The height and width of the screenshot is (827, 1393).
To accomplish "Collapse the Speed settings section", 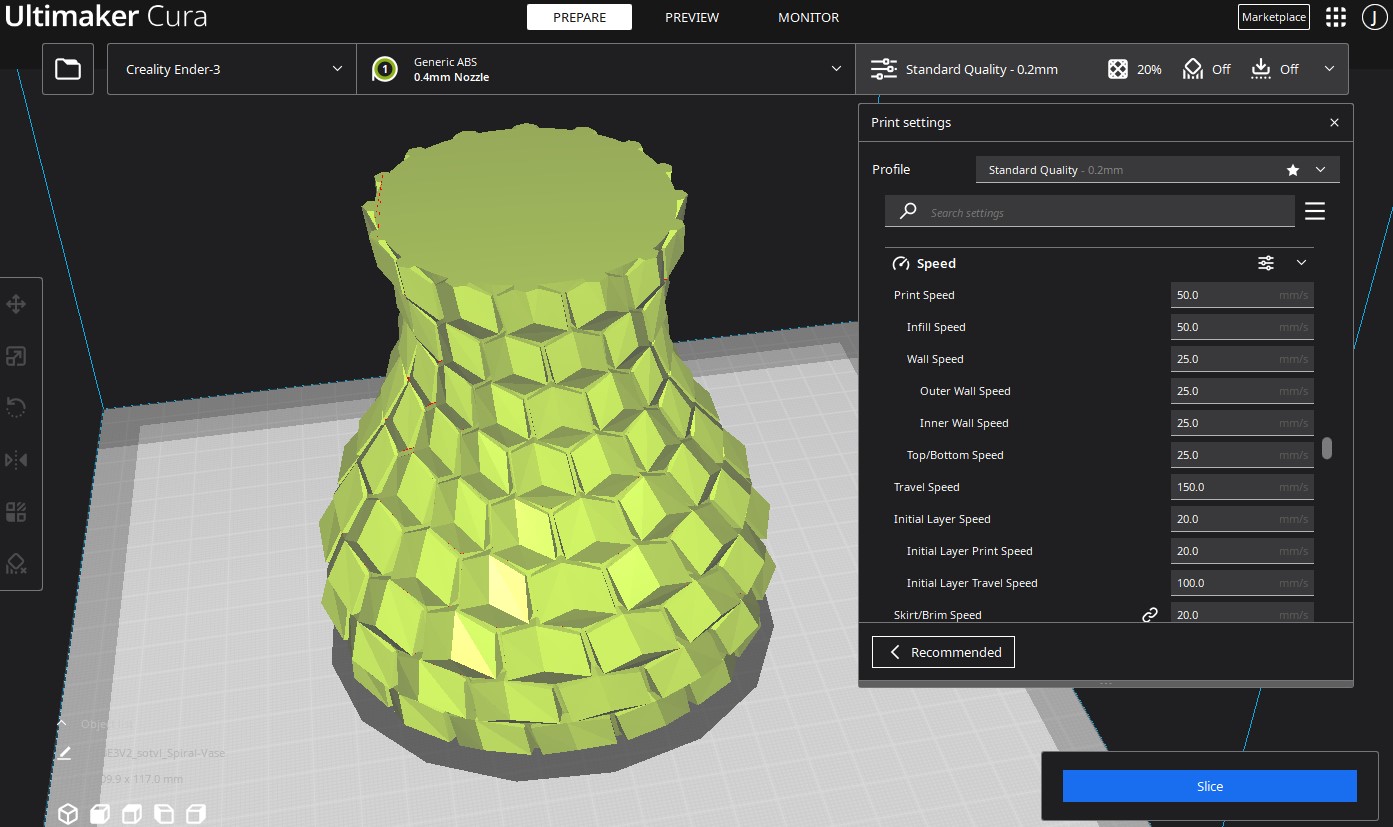I will [x=1301, y=263].
